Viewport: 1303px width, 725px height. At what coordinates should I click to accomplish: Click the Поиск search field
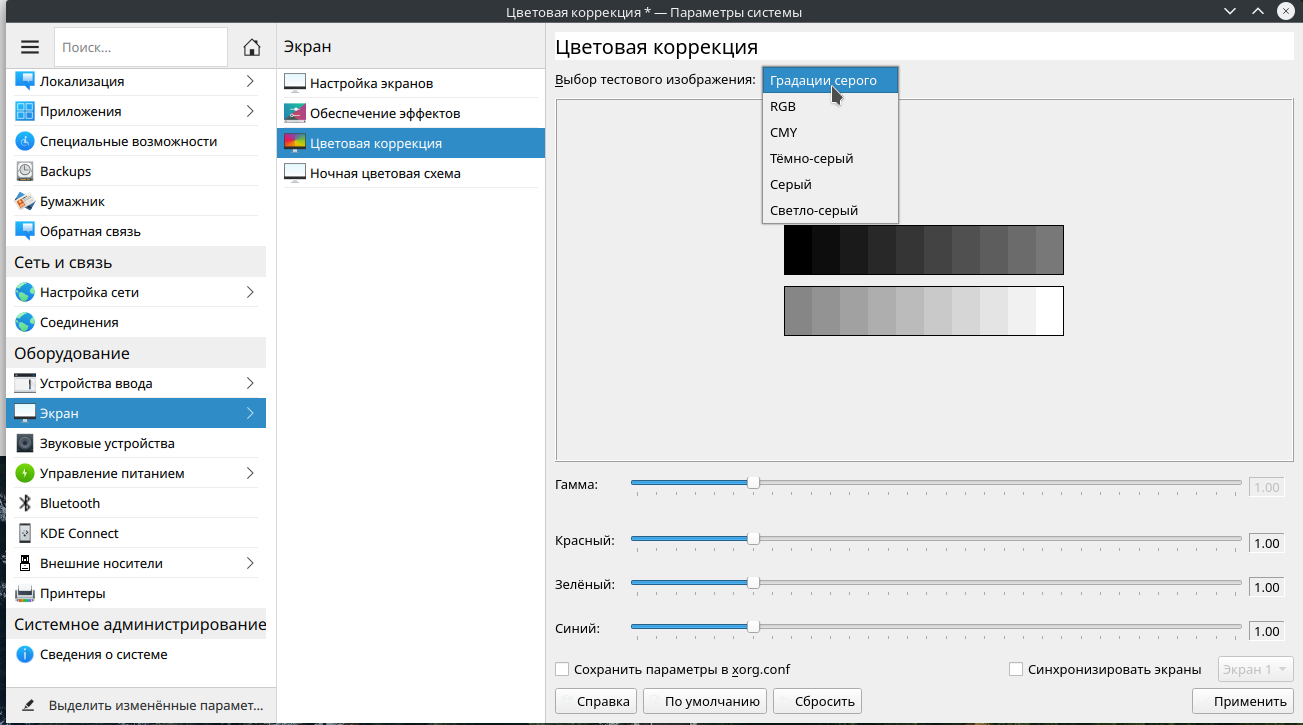pyautogui.click(x=141, y=47)
